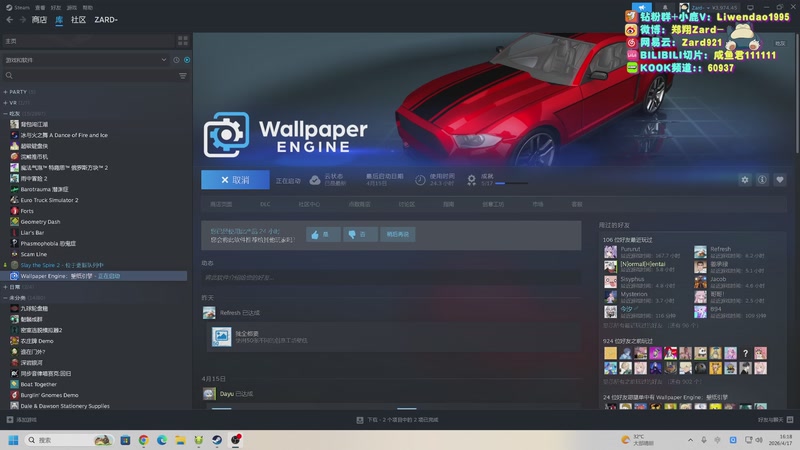Viewport: 800px width, 450px height.
Task: Open friend Pururut's profile entry
Action: tap(643, 252)
